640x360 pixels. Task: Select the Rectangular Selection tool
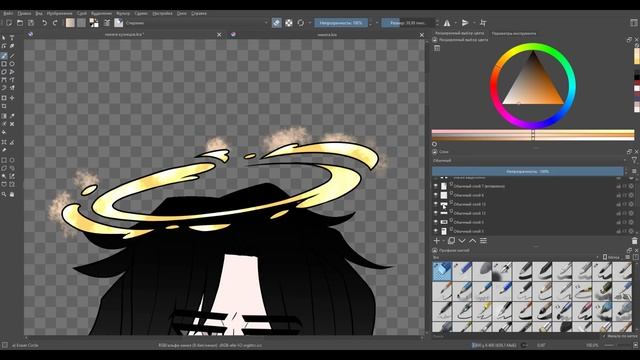pyautogui.click(x=4, y=160)
